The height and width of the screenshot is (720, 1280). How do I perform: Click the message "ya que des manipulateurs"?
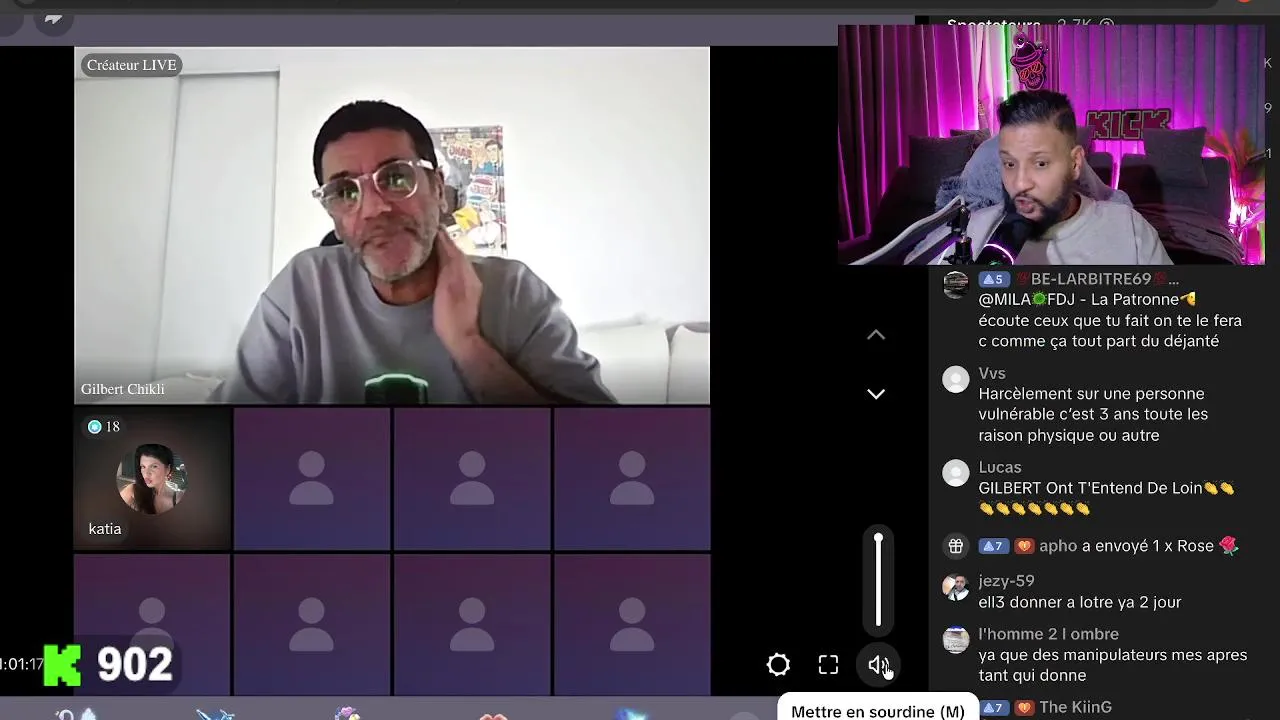(x=1113, y=665)
